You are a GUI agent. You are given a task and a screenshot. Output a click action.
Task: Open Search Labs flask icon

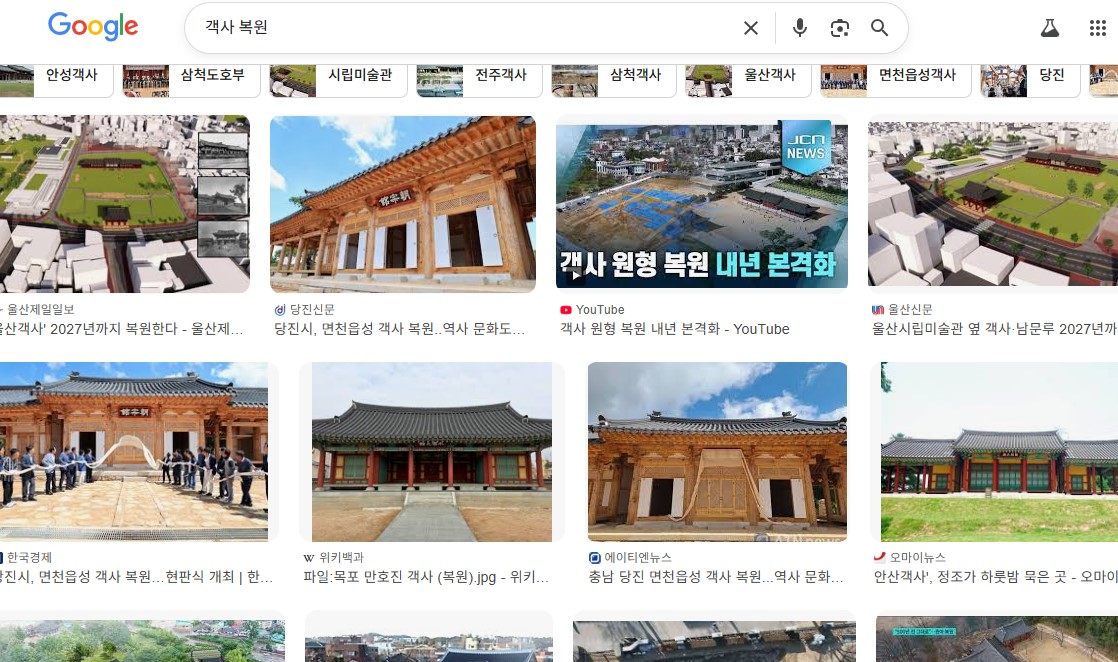1050,28
